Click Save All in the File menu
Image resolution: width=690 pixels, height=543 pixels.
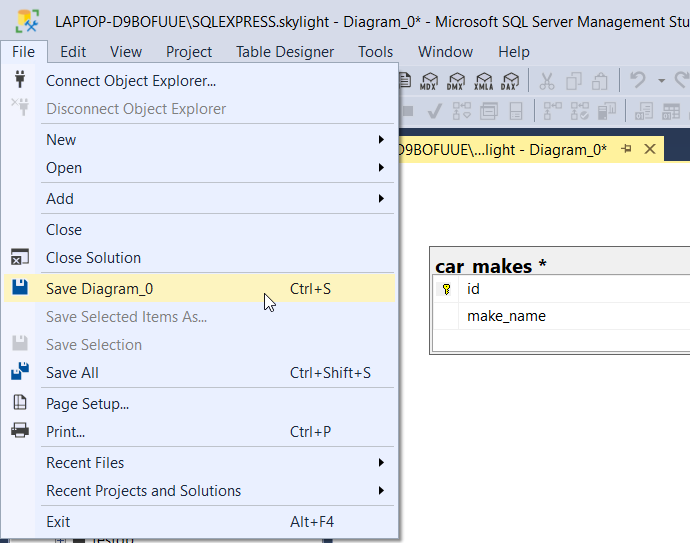click(x=72, y=373)
